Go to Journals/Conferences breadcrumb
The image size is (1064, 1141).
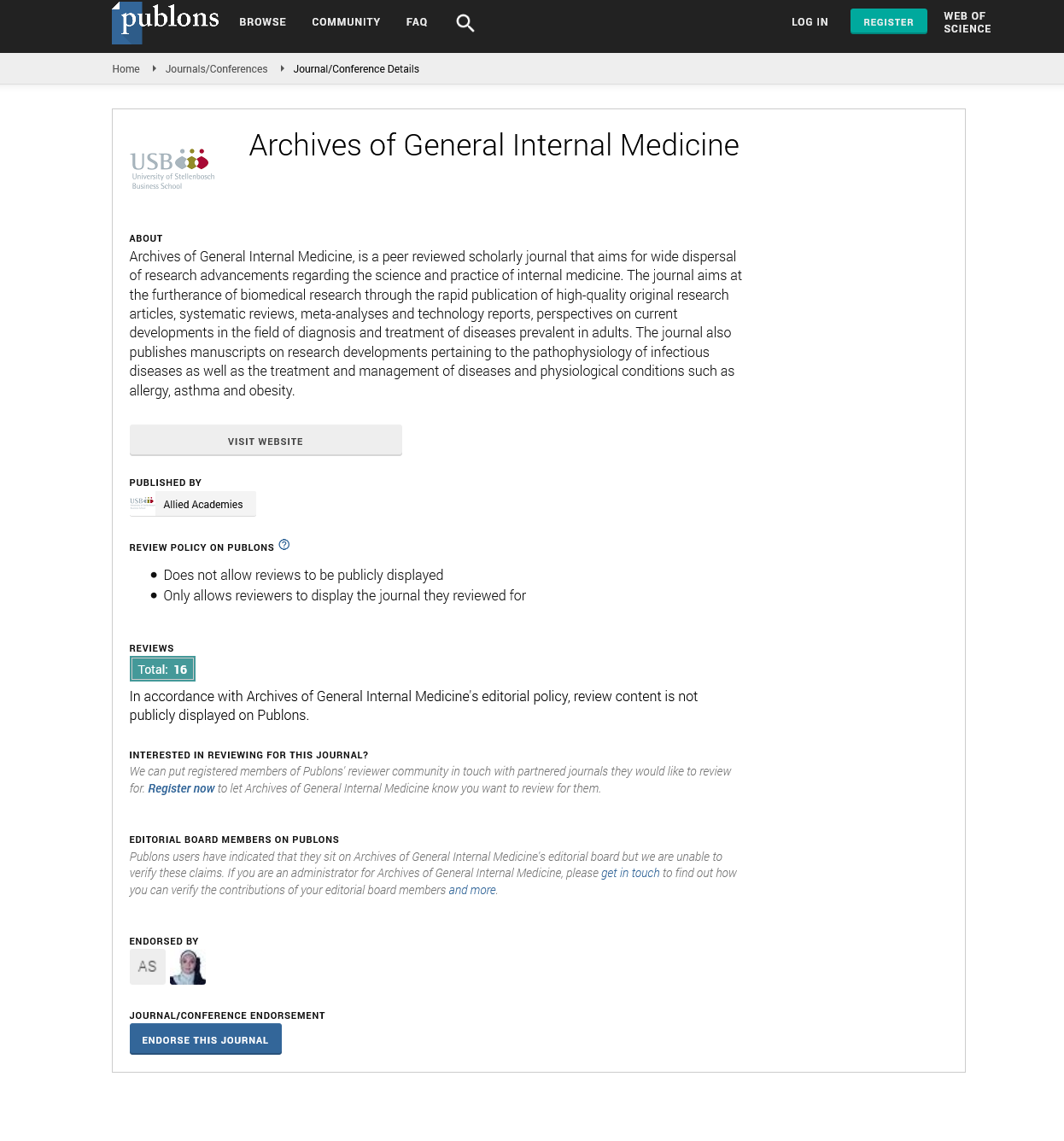click(x=216, y=69)
